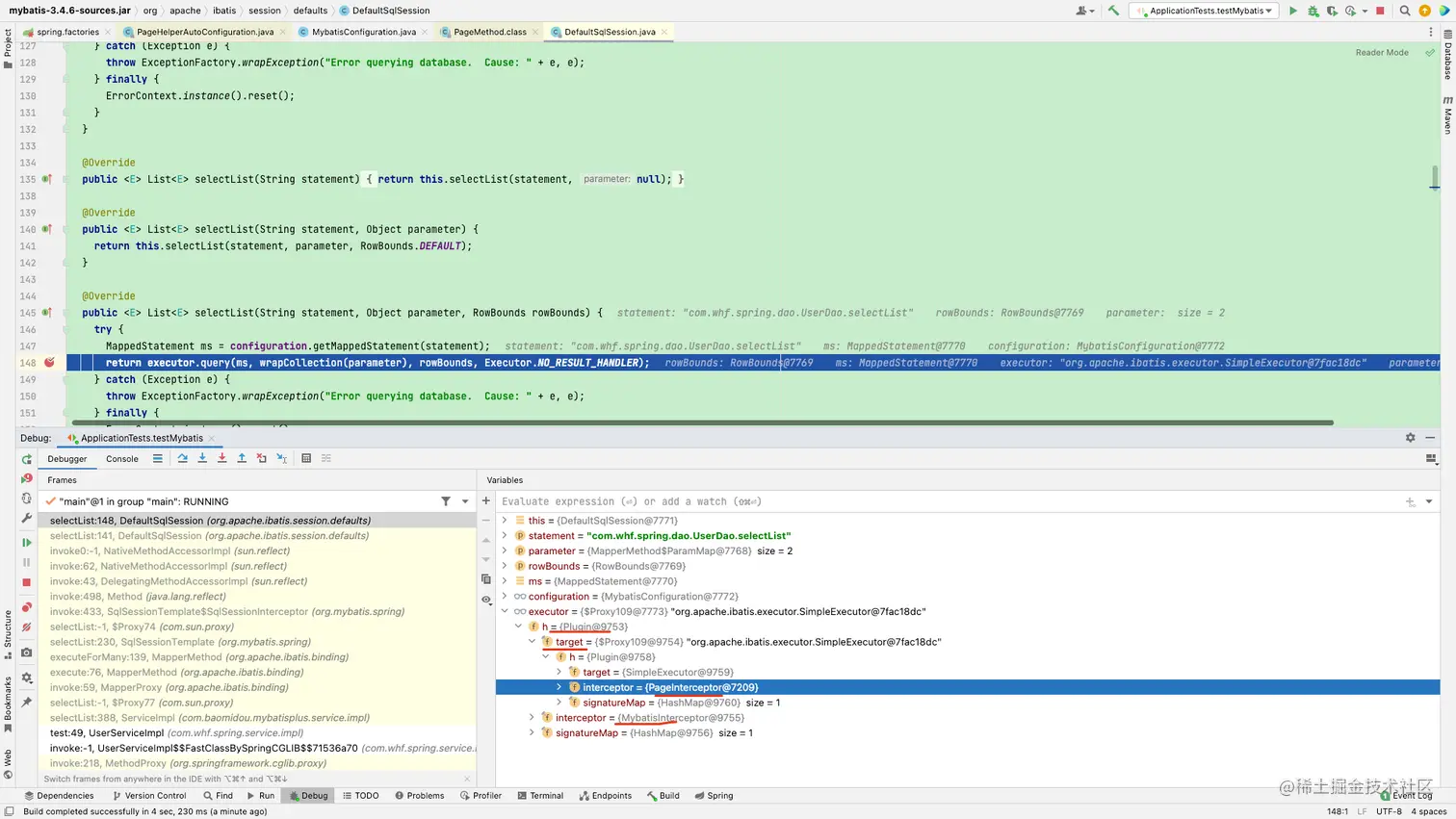Open Debug panel settings gear at top right

click(x=1411, y=438)
